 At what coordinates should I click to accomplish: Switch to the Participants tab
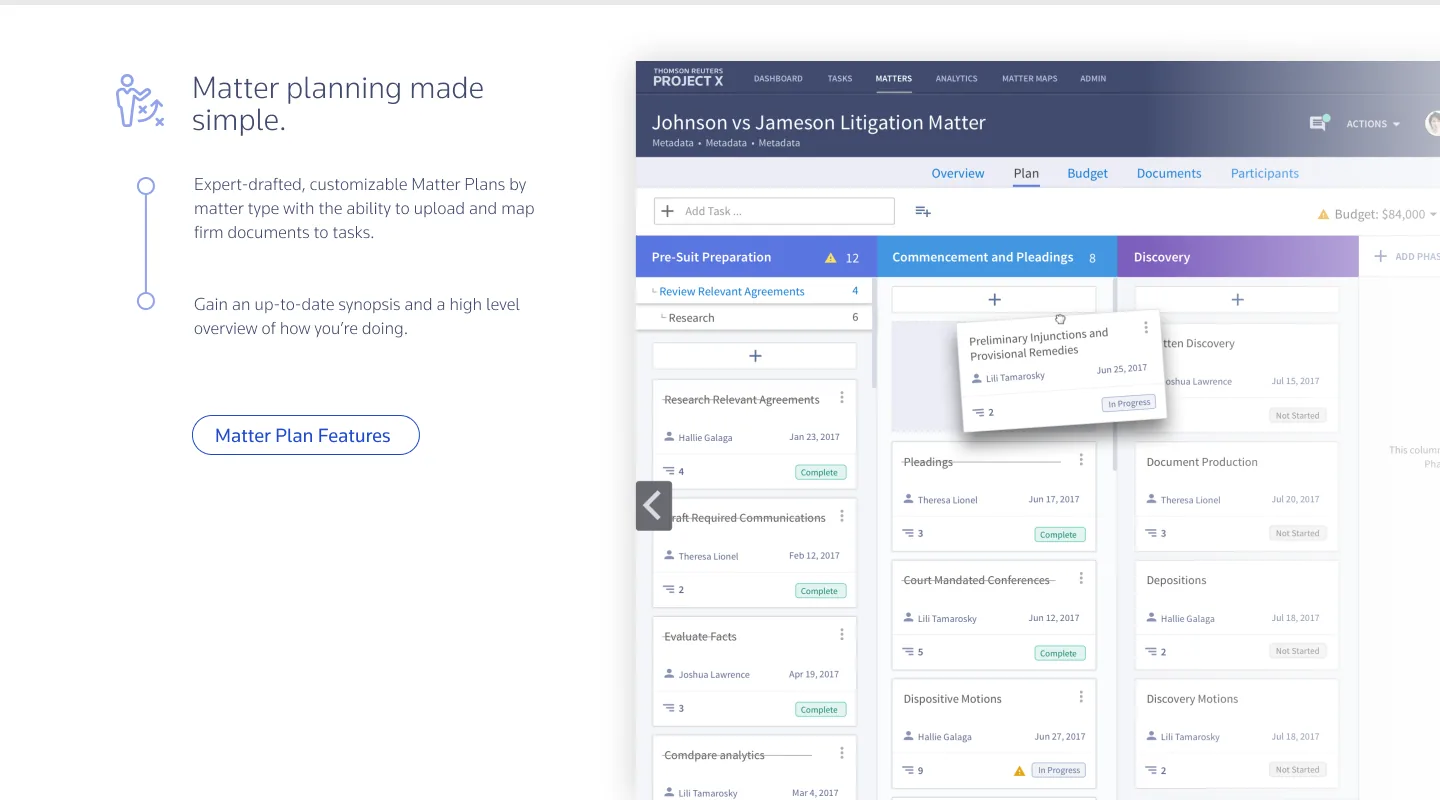[x=1265, y=173]
